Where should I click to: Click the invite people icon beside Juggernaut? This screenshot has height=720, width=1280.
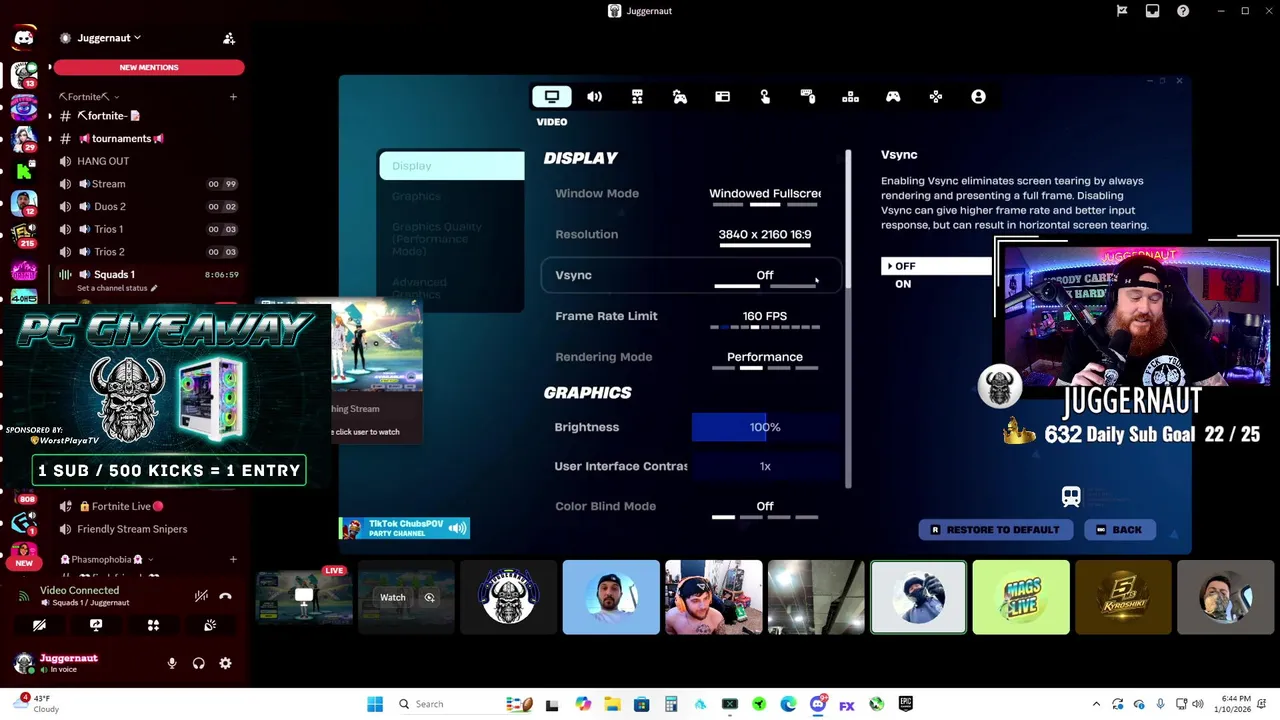tap(229, 38)
